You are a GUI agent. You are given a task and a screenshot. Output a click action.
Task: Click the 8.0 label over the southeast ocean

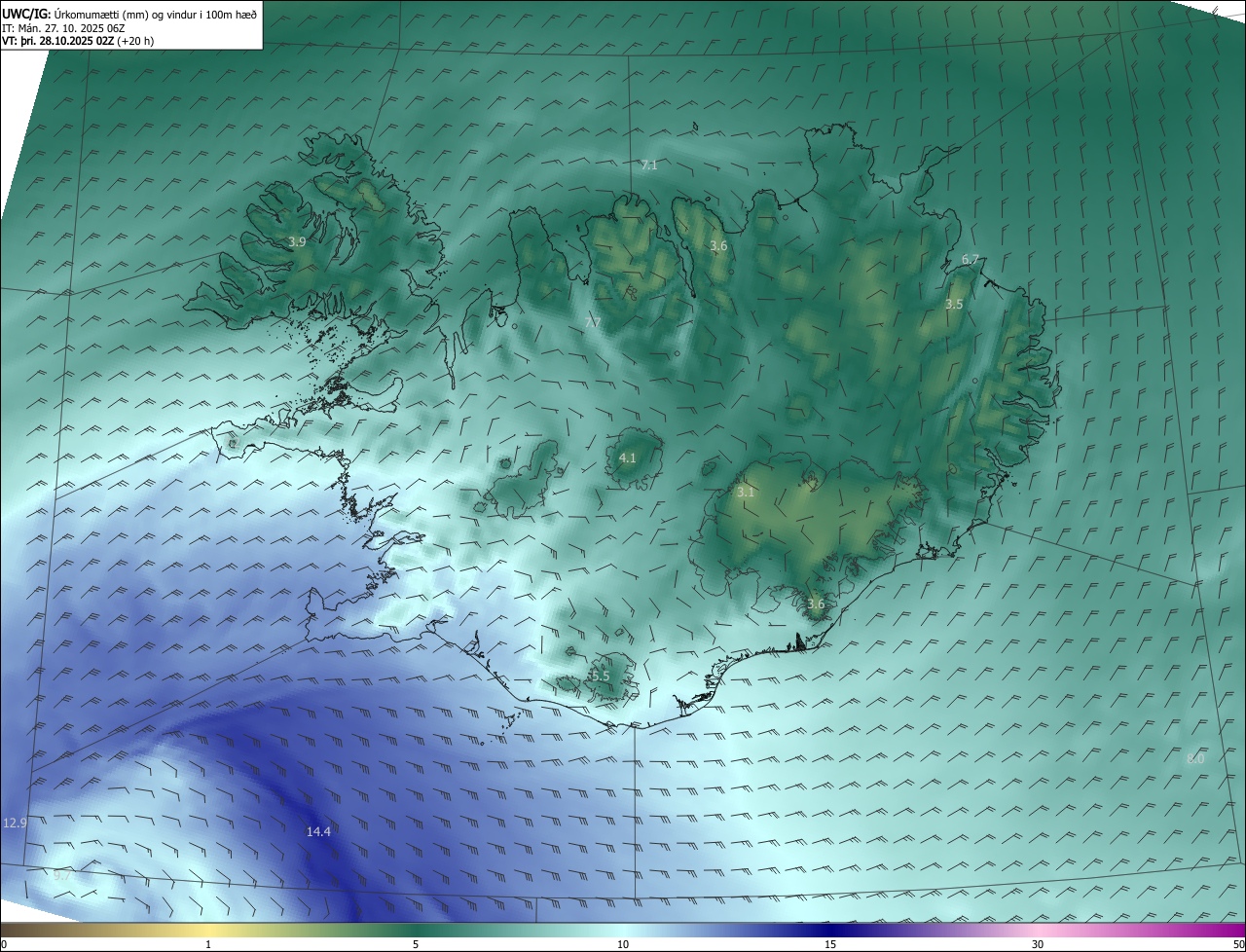(x=1195, y=758)
